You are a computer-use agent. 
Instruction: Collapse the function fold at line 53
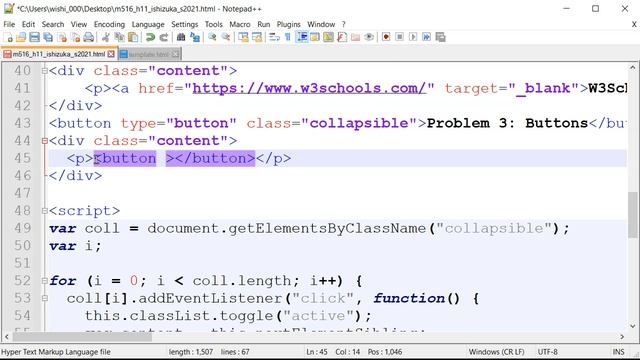pos(44,299)
